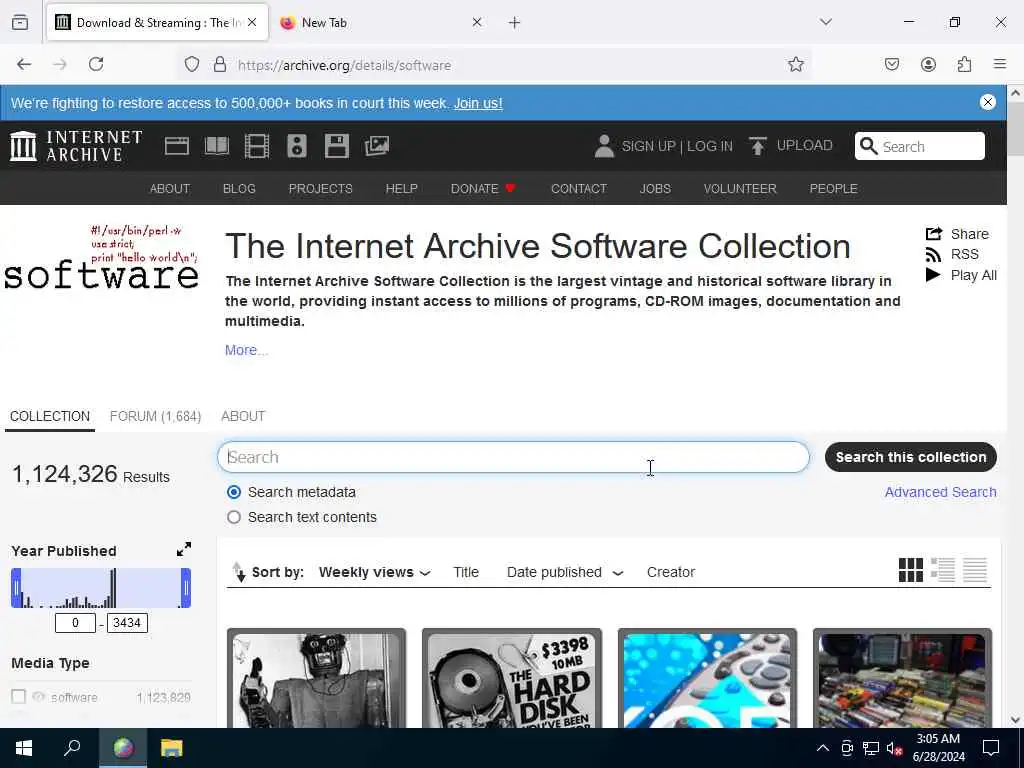Grab the right year range slider handle
The width and height of the screenshot is (1024, 768).
(186, 588)
